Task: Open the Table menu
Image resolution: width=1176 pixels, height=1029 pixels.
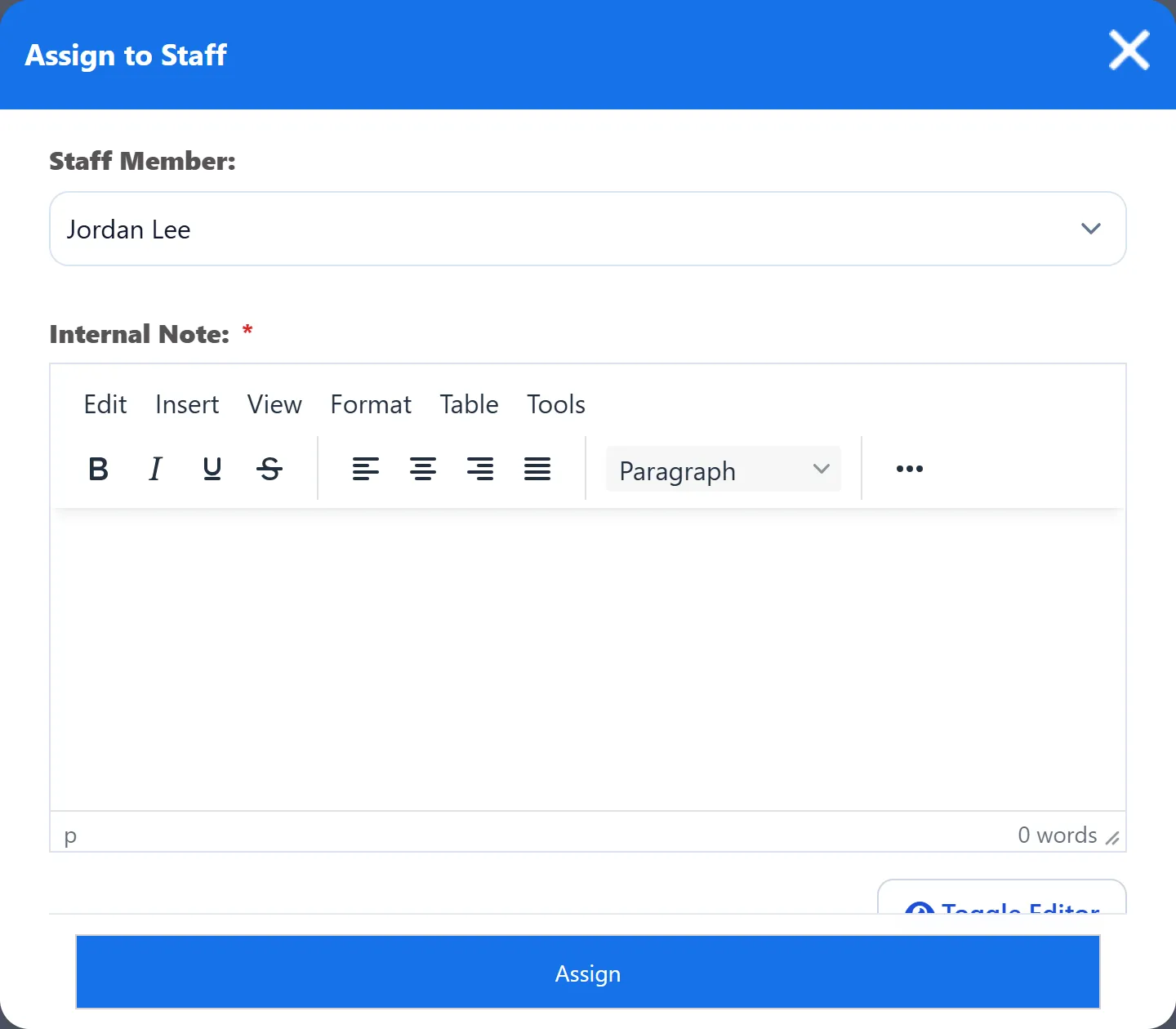Action: coord(469,404)
